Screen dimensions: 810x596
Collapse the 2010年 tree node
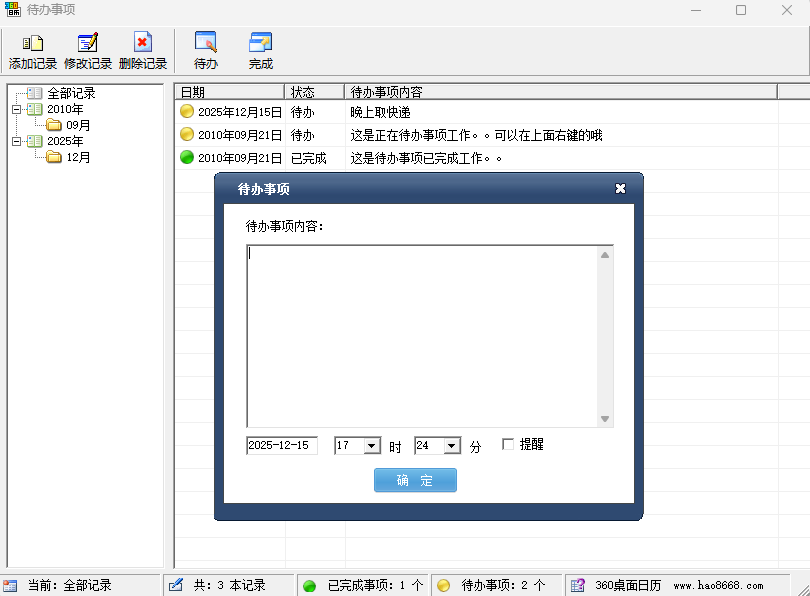coord(16,109)
